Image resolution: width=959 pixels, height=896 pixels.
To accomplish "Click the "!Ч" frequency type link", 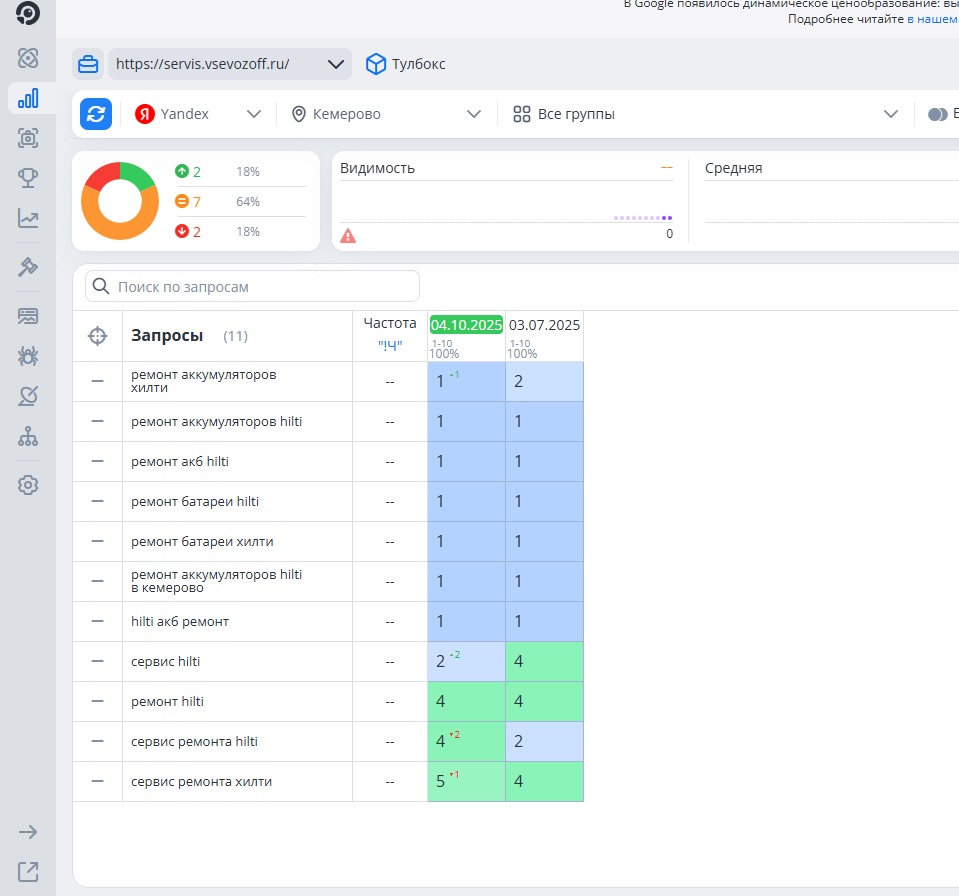I will coord(390,345).
